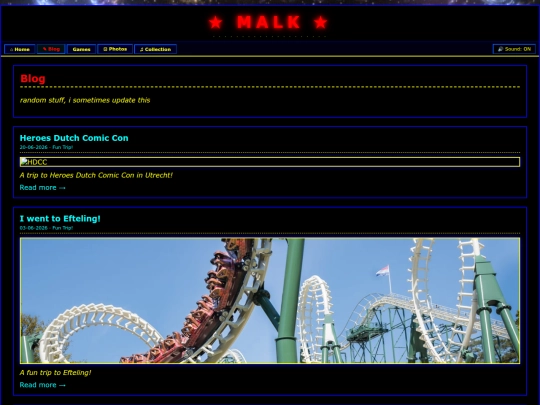Open the Photos nav tab
This screenshot has width=540, height=405.
pyautogui.click(x=115, y=49)
